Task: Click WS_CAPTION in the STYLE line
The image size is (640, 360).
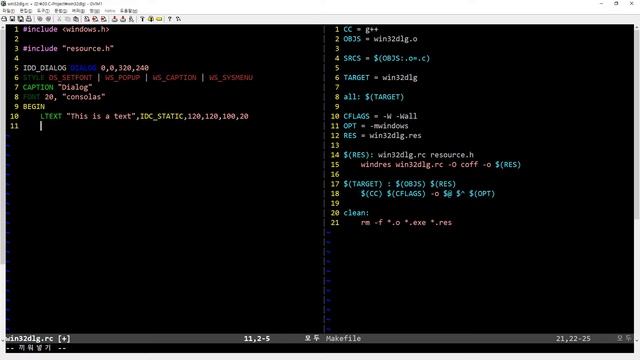Action: click(174, 78)
